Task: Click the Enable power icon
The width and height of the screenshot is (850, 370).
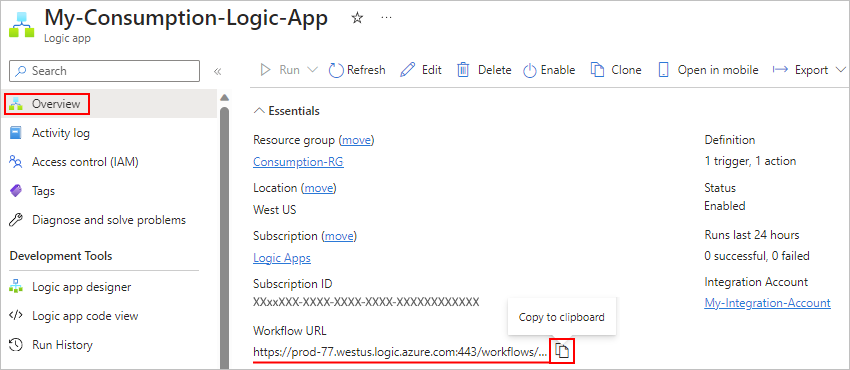Action: (x=529, y=70)
